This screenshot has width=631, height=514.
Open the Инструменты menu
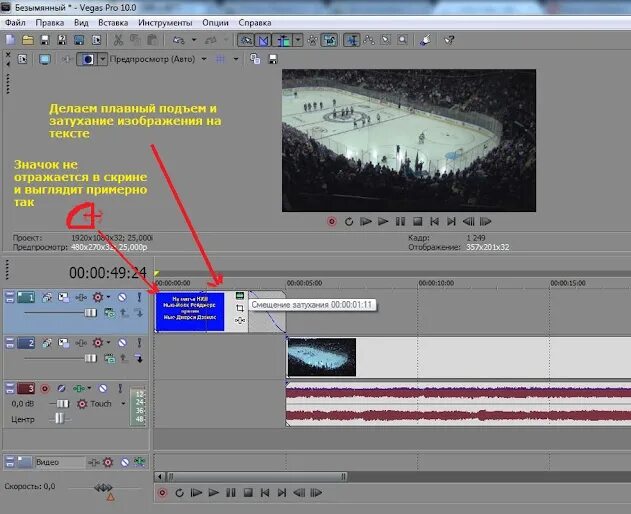click(x=165, y=23)
